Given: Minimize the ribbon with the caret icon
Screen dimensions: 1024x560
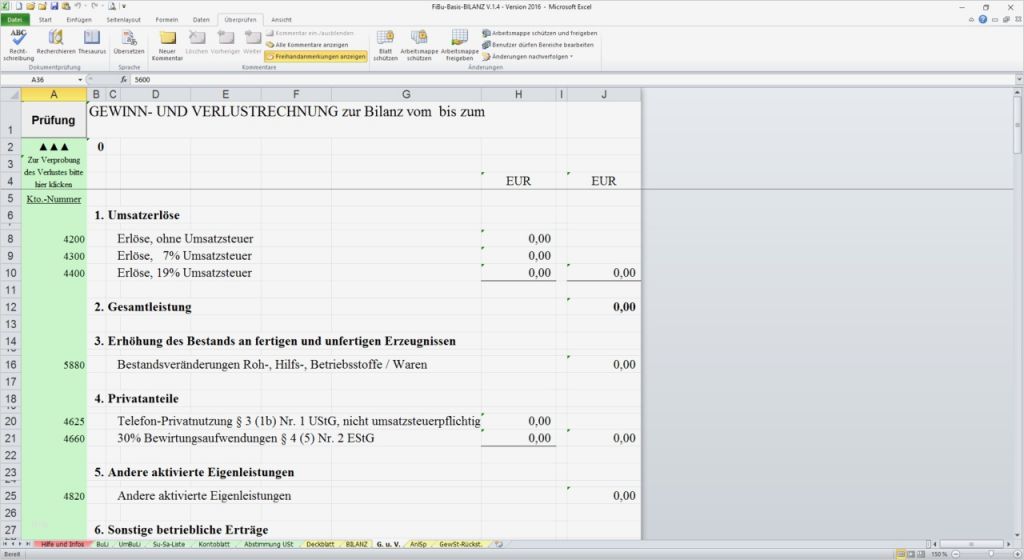Looking at the screenshot, I should tap(972, 20).
